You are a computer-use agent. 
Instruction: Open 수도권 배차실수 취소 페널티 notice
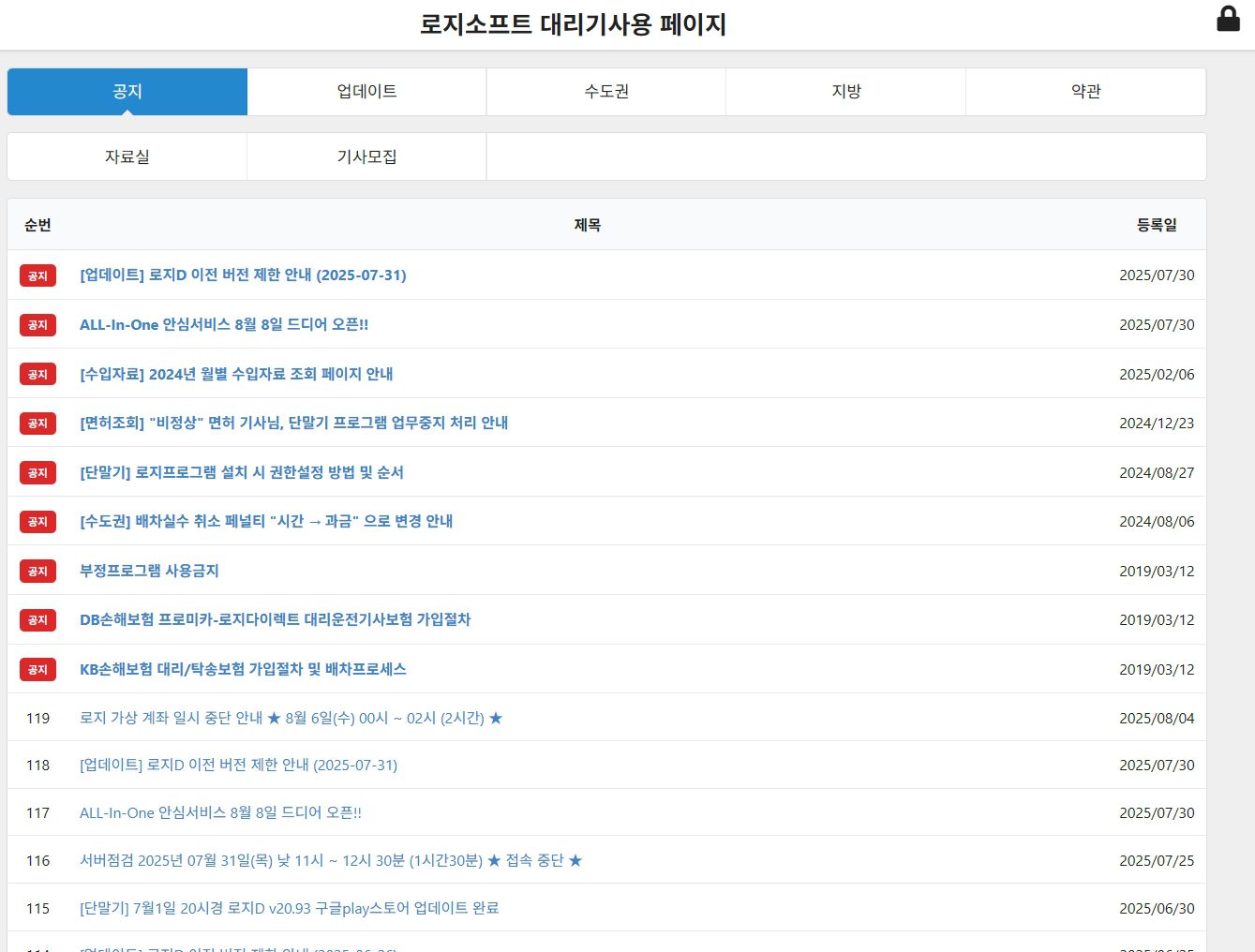[x=266, y=521]
